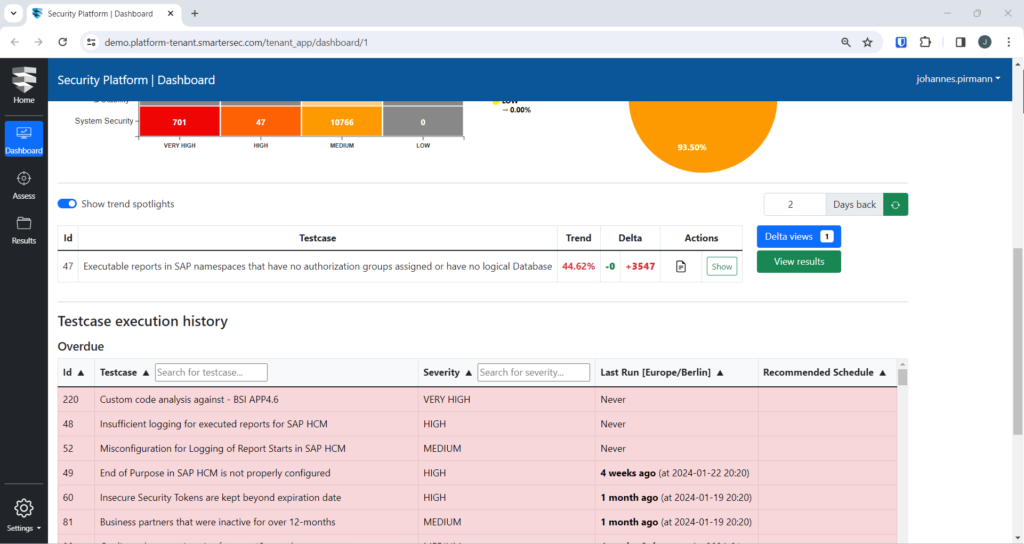
Task: Click the green View results button
Action: tap(799, 262)
